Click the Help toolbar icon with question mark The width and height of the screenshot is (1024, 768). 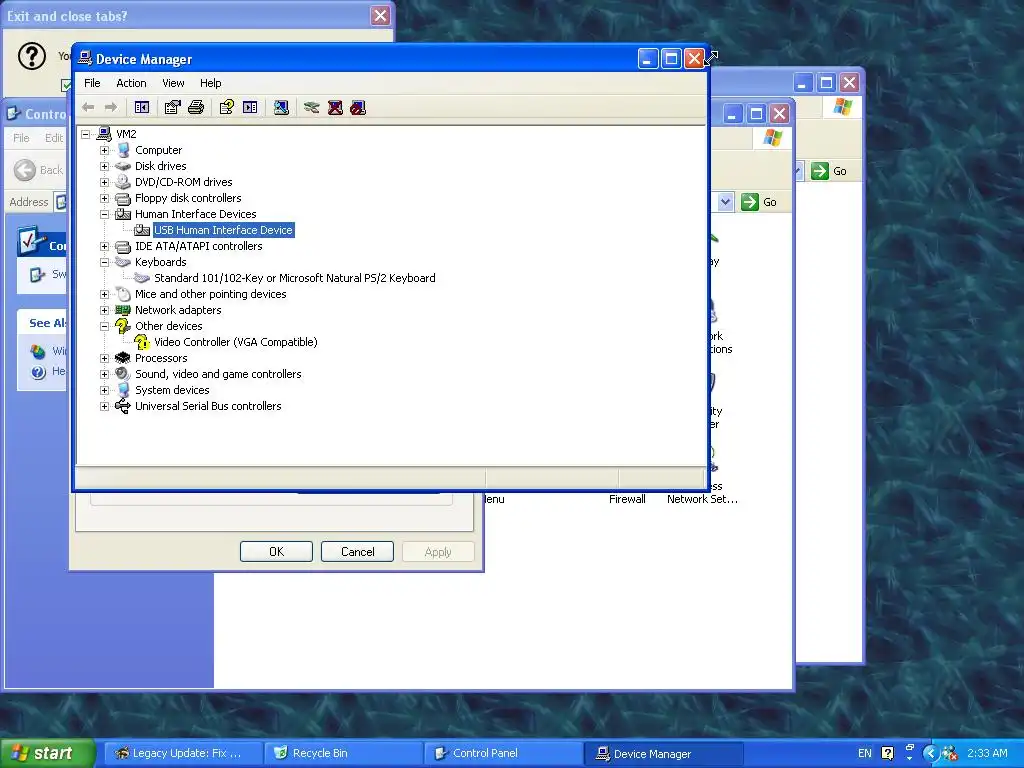click(227, 107)
